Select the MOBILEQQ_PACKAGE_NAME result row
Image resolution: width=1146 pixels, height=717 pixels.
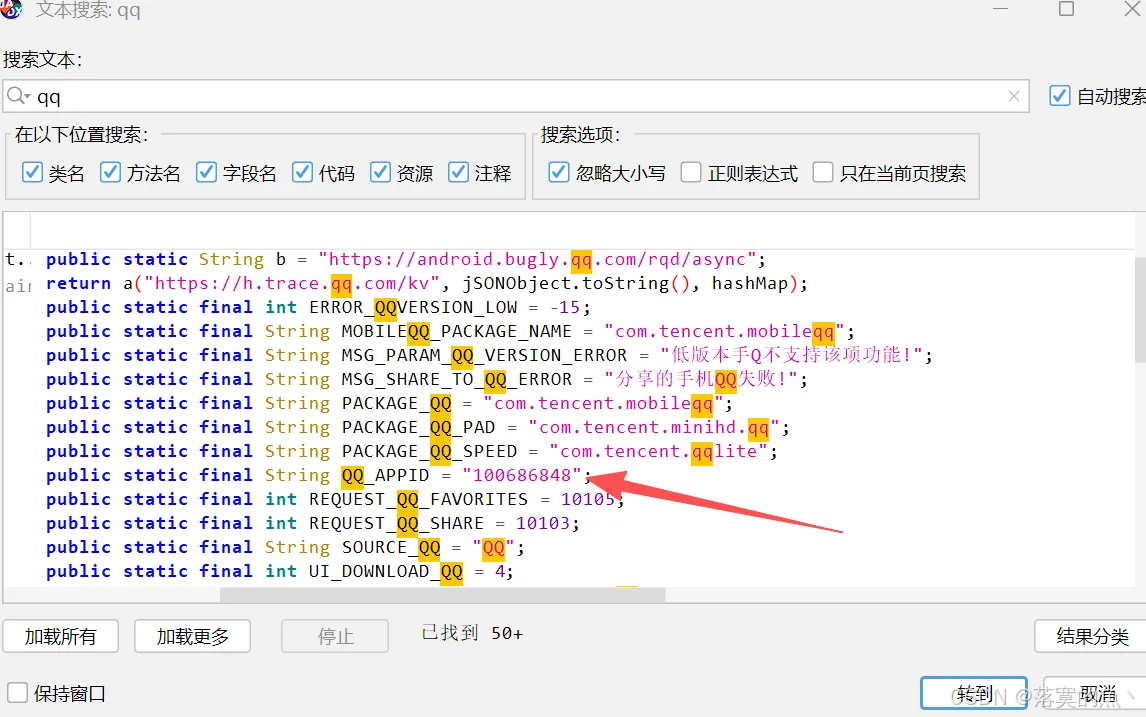click(570, 331)
